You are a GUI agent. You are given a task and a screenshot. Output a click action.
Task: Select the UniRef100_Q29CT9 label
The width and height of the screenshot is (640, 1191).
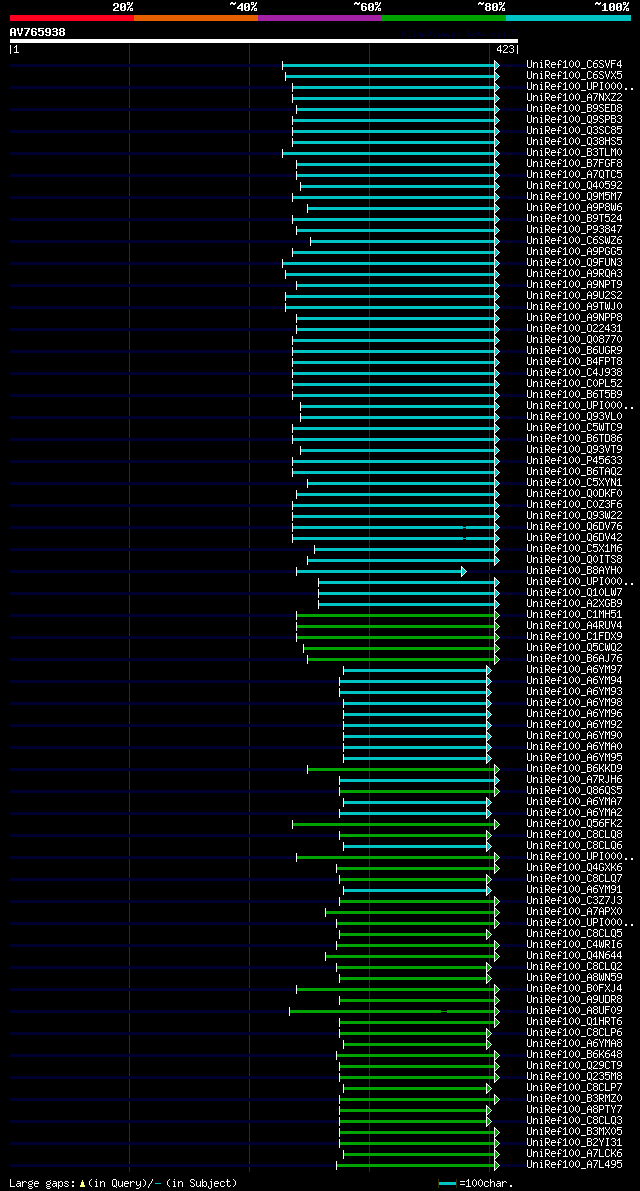pos(574,1066)
